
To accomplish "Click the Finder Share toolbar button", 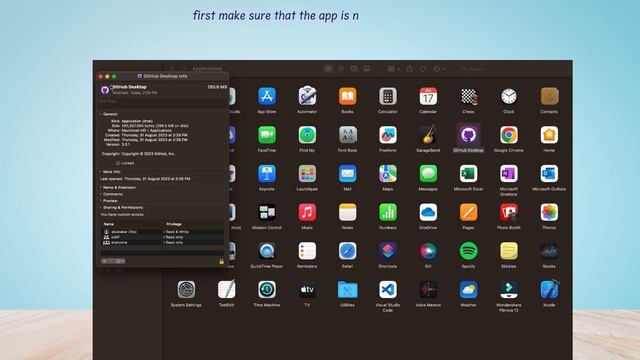I will pyautogui.click(x=410, y=69).
